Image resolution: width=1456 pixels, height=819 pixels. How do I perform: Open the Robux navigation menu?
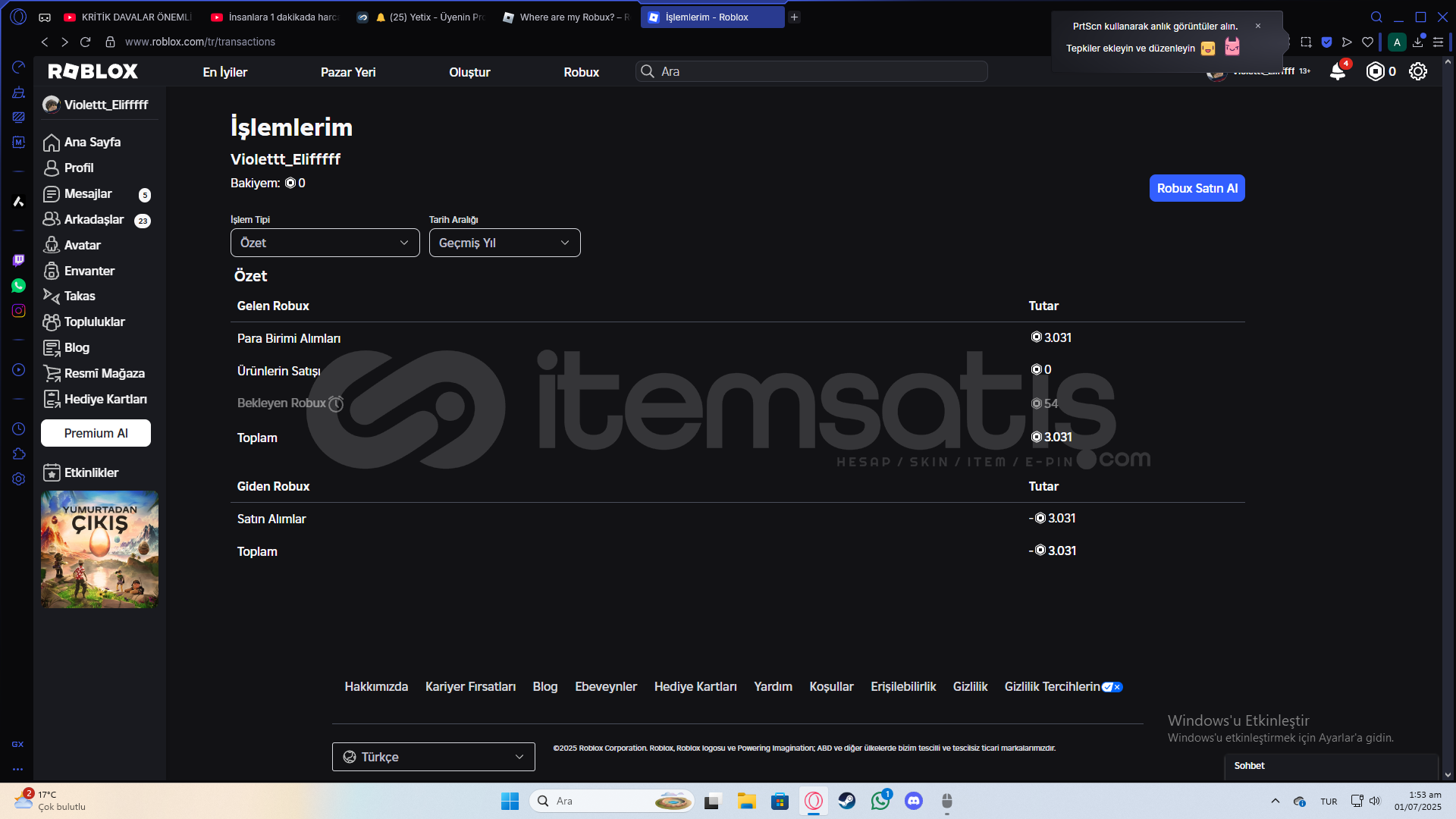pyautogui.click(x=582, y=72)
